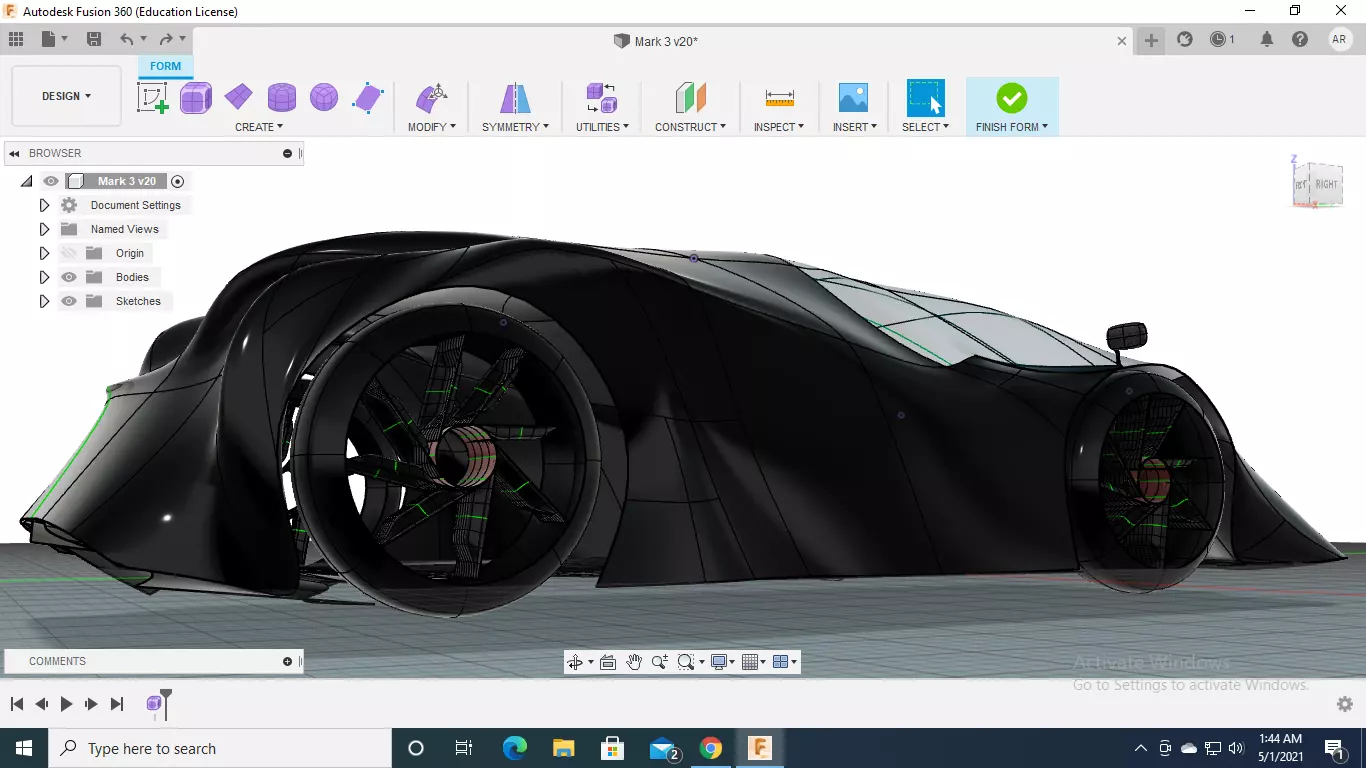Expand the Comments panel with the plus button

point(288,661)
